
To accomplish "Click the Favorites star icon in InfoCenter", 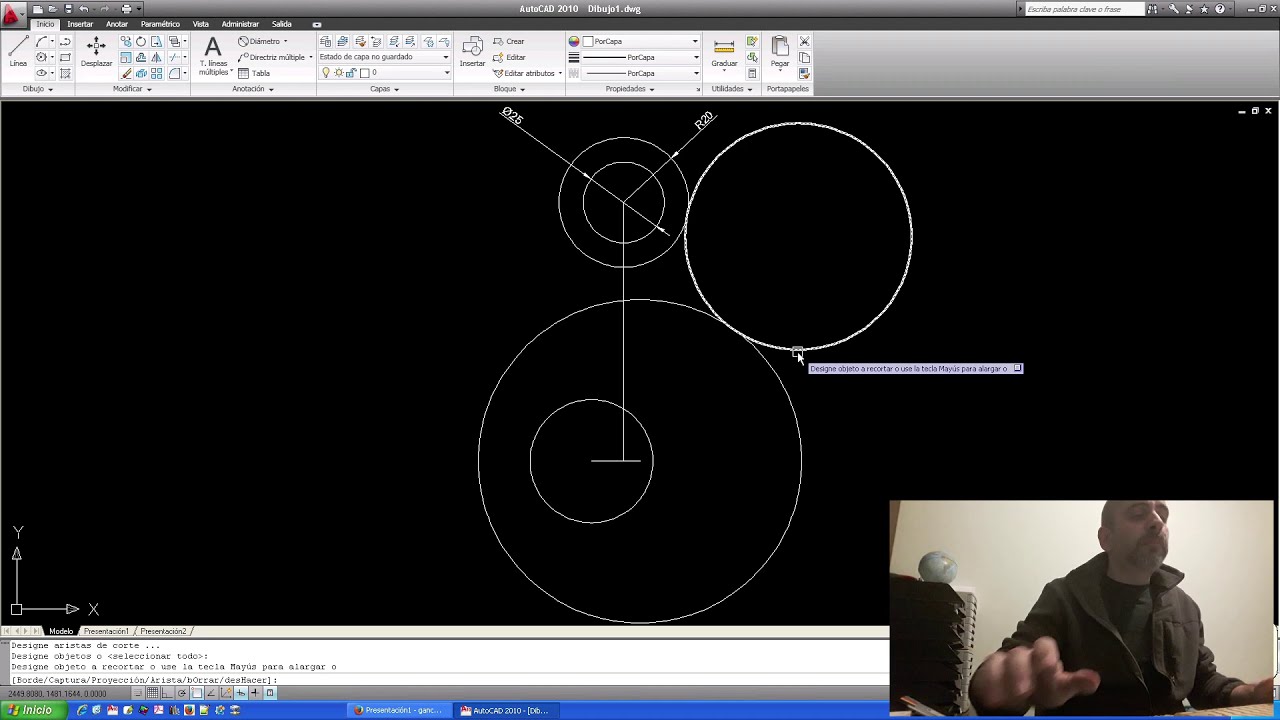I will [1204, 9].
